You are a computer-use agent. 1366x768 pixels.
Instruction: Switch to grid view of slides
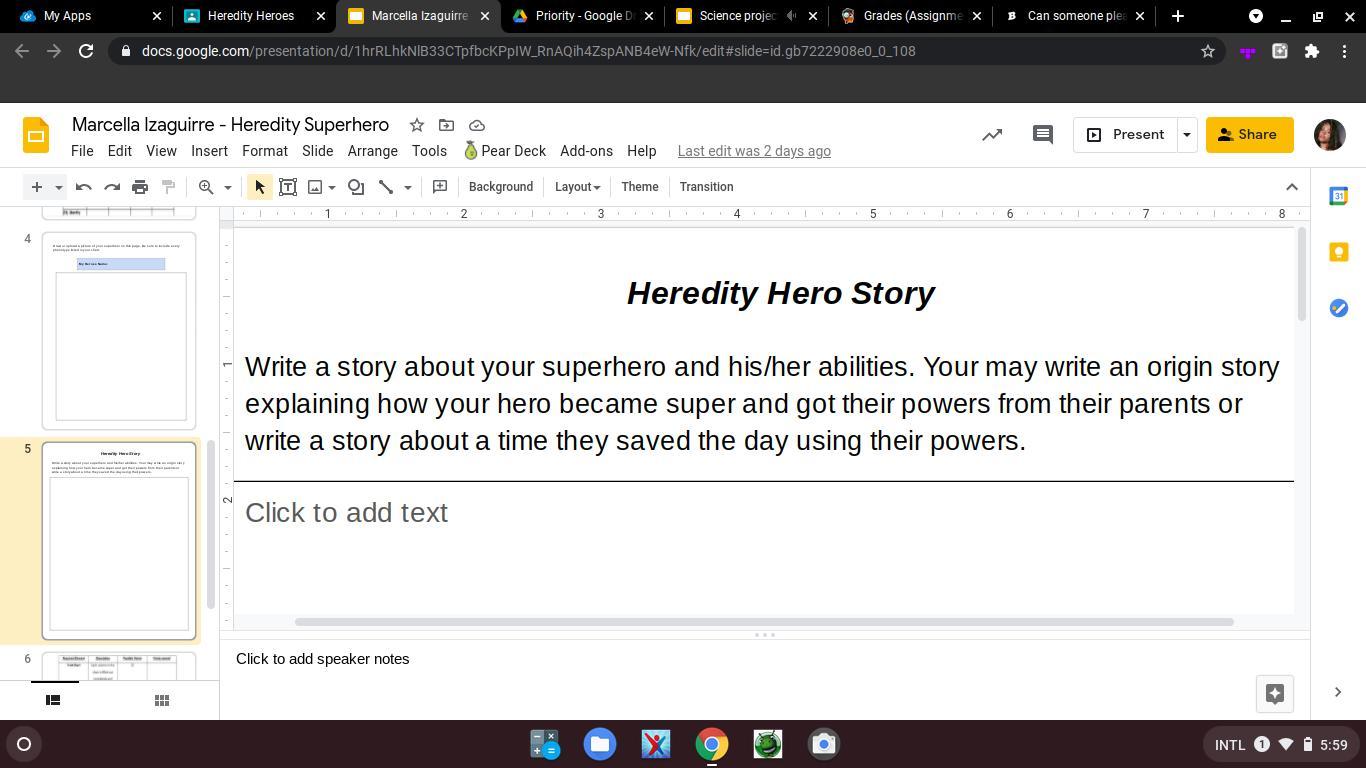click(162, 700)
